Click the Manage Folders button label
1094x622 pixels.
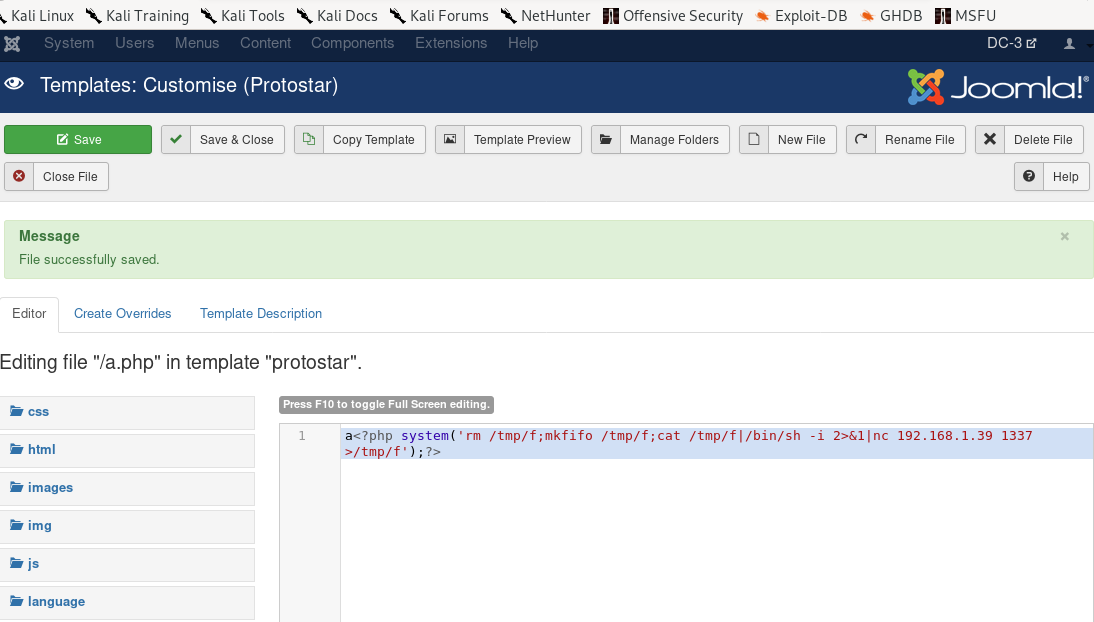click(x=674, y=140)
